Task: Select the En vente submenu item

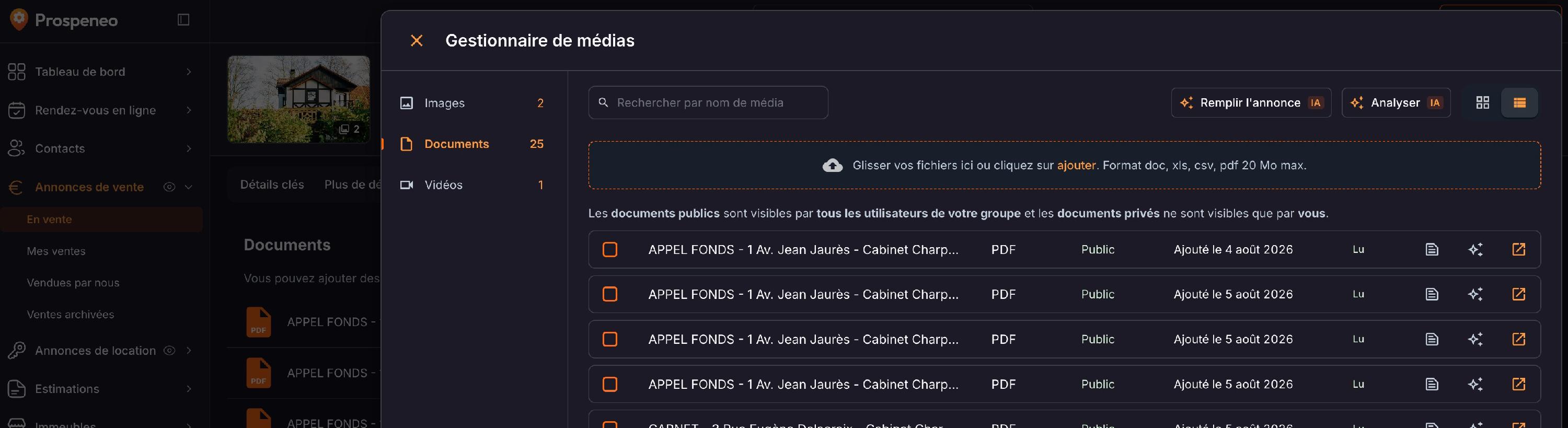Action: 101,220
